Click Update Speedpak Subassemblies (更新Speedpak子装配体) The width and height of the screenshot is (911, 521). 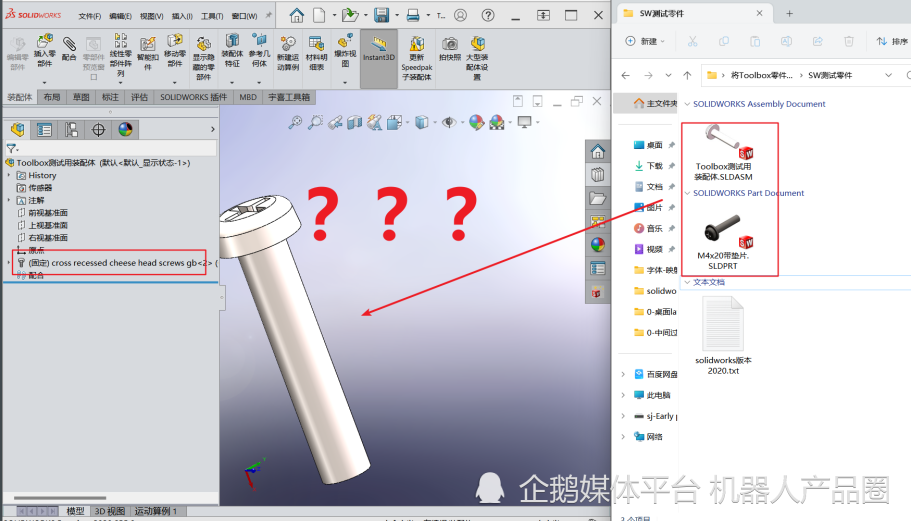point(417,58)
